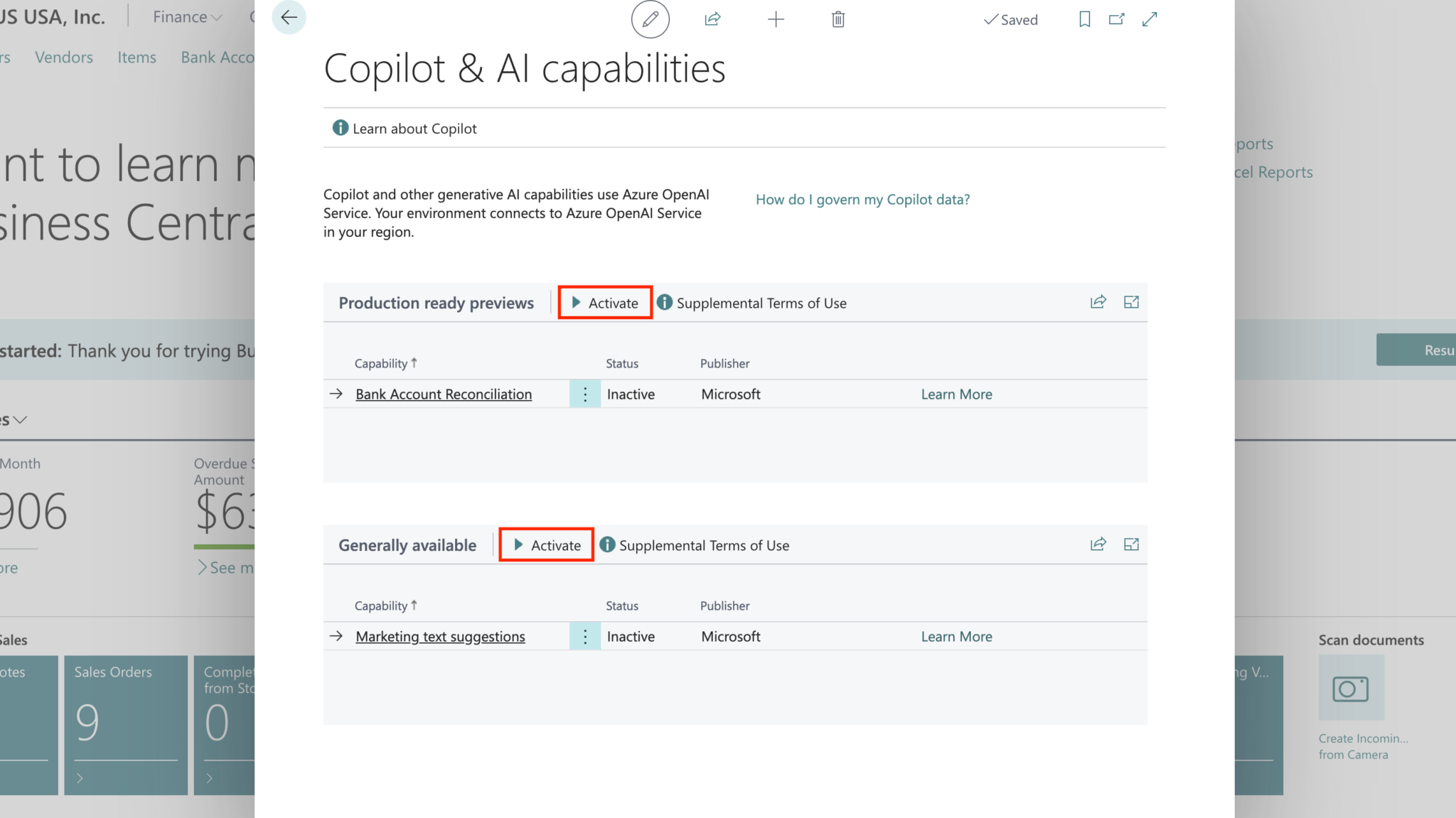1456x818 pixels.
Task: Sort Generally available by Capability column
Action: click(386, 606)
